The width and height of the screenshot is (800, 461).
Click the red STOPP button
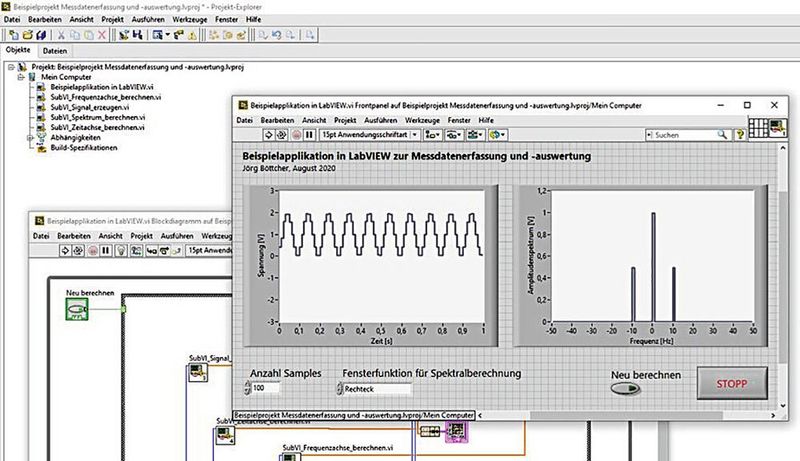click(732, 383)
